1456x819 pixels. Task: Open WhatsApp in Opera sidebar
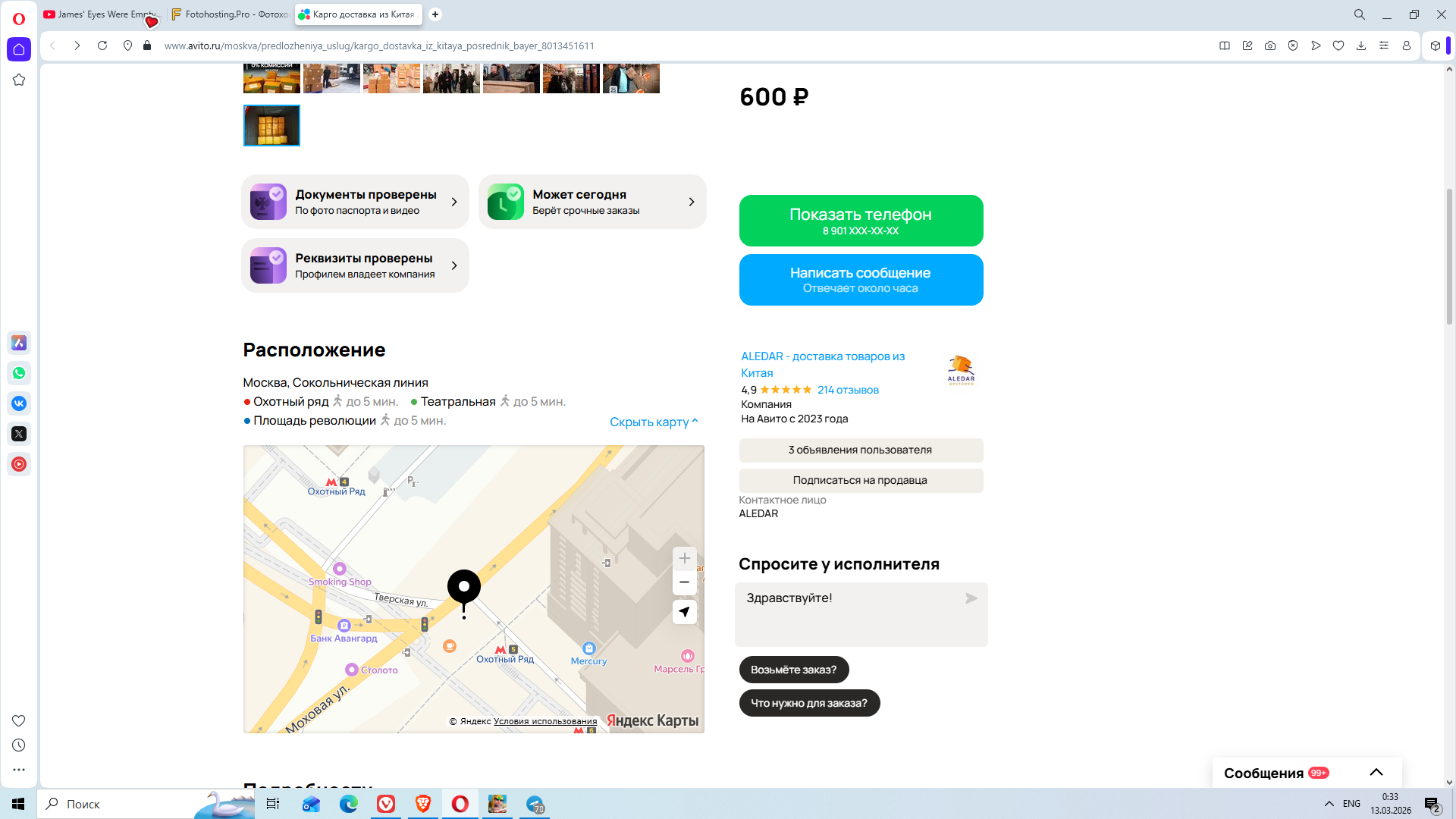pos(19,373)
